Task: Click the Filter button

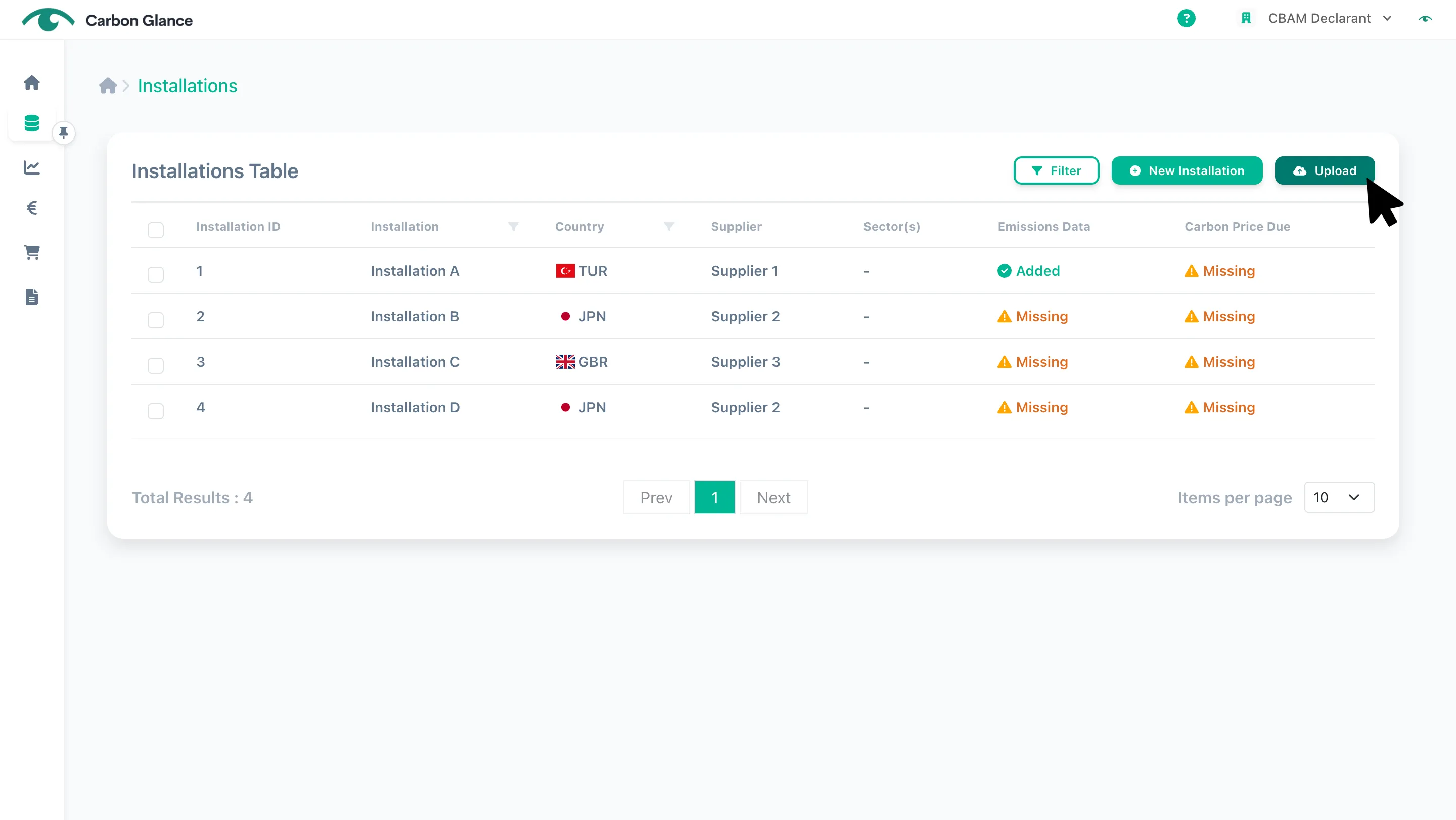Action: 1056,171
